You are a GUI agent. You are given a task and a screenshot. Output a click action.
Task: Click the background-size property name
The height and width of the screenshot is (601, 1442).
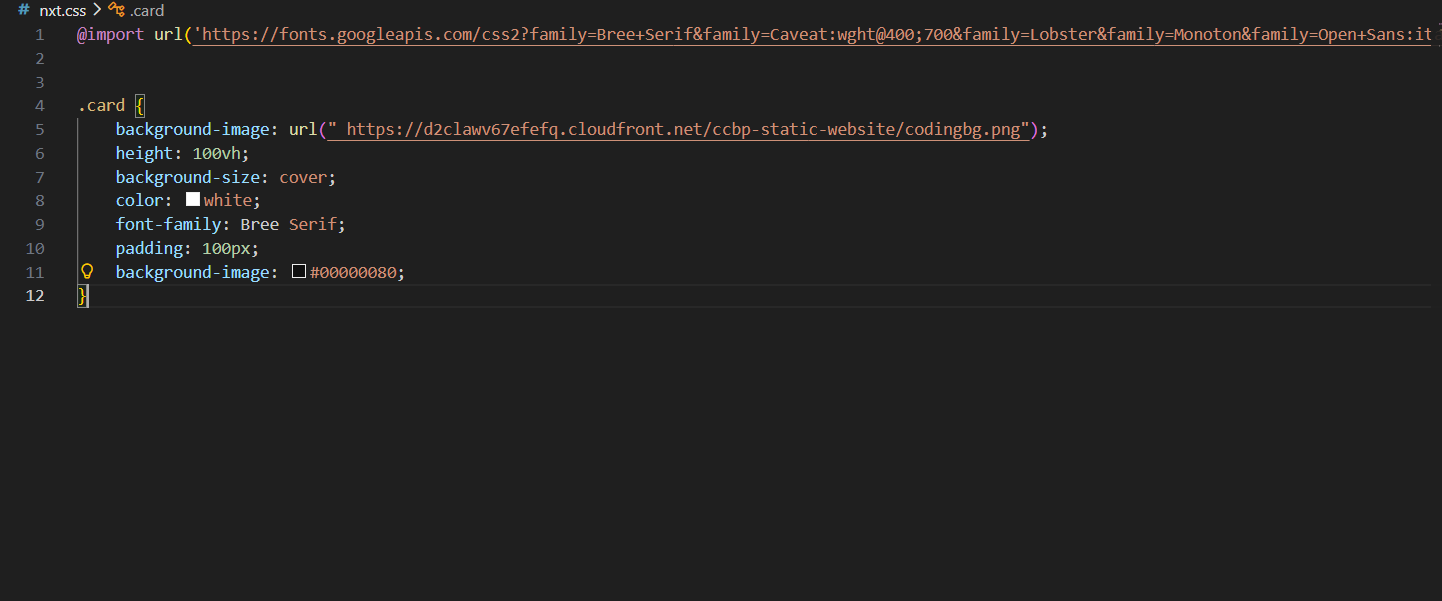188,177
